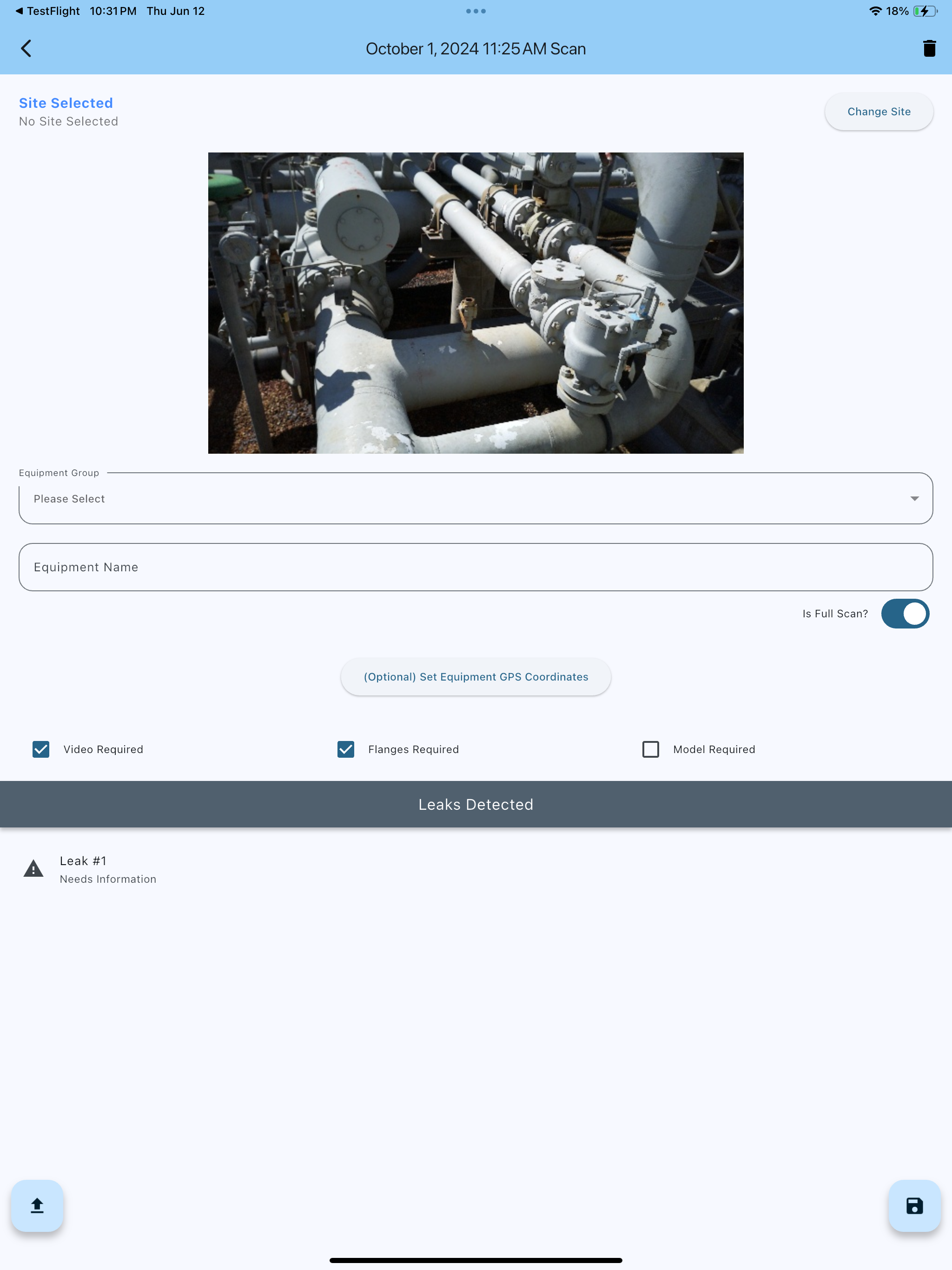
Task: Go back using the back arrow
Action: (26, 49)
